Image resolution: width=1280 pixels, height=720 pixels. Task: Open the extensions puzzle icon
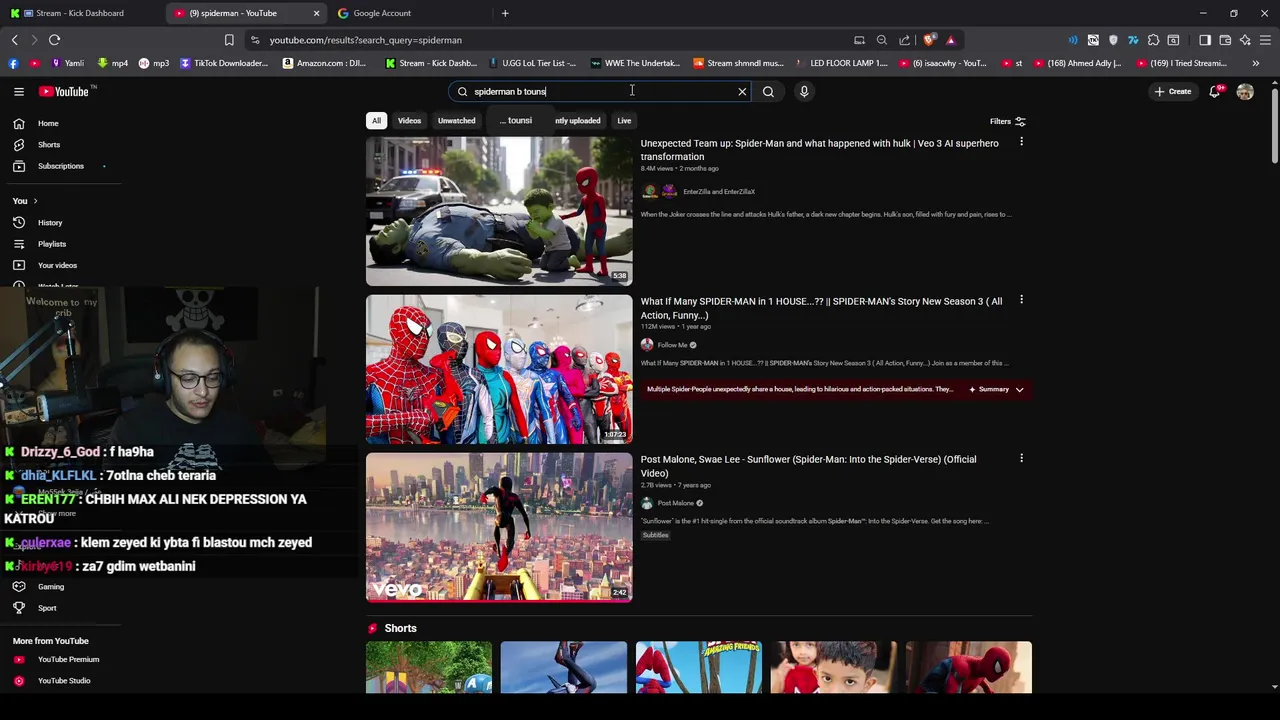(x=1153, y=40)
